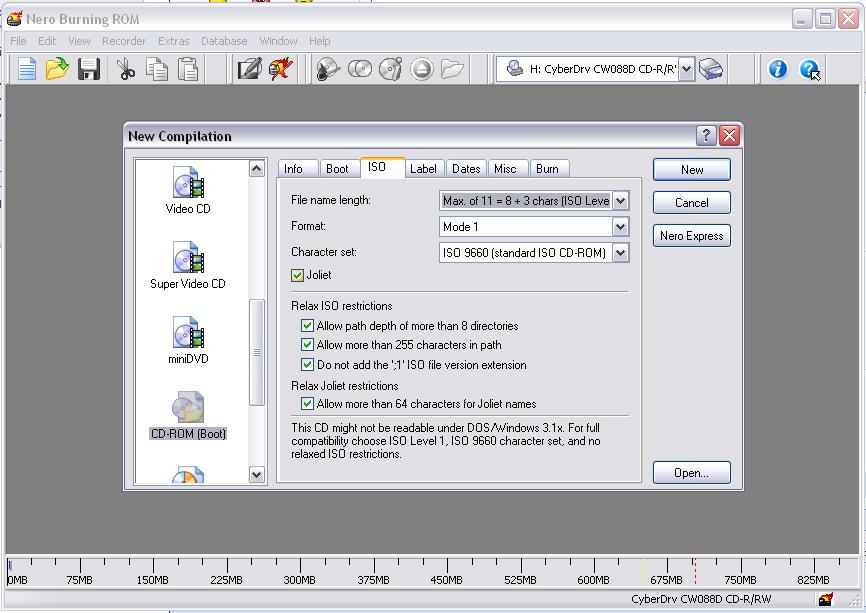
Task: Close the New Compilation dialog
Action: pos(729,135)
